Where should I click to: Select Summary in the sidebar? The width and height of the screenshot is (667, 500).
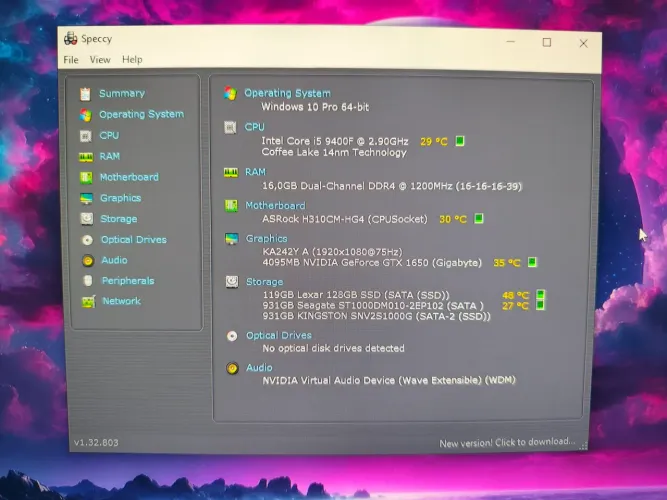pyautogui.click(x=122, y=94)
